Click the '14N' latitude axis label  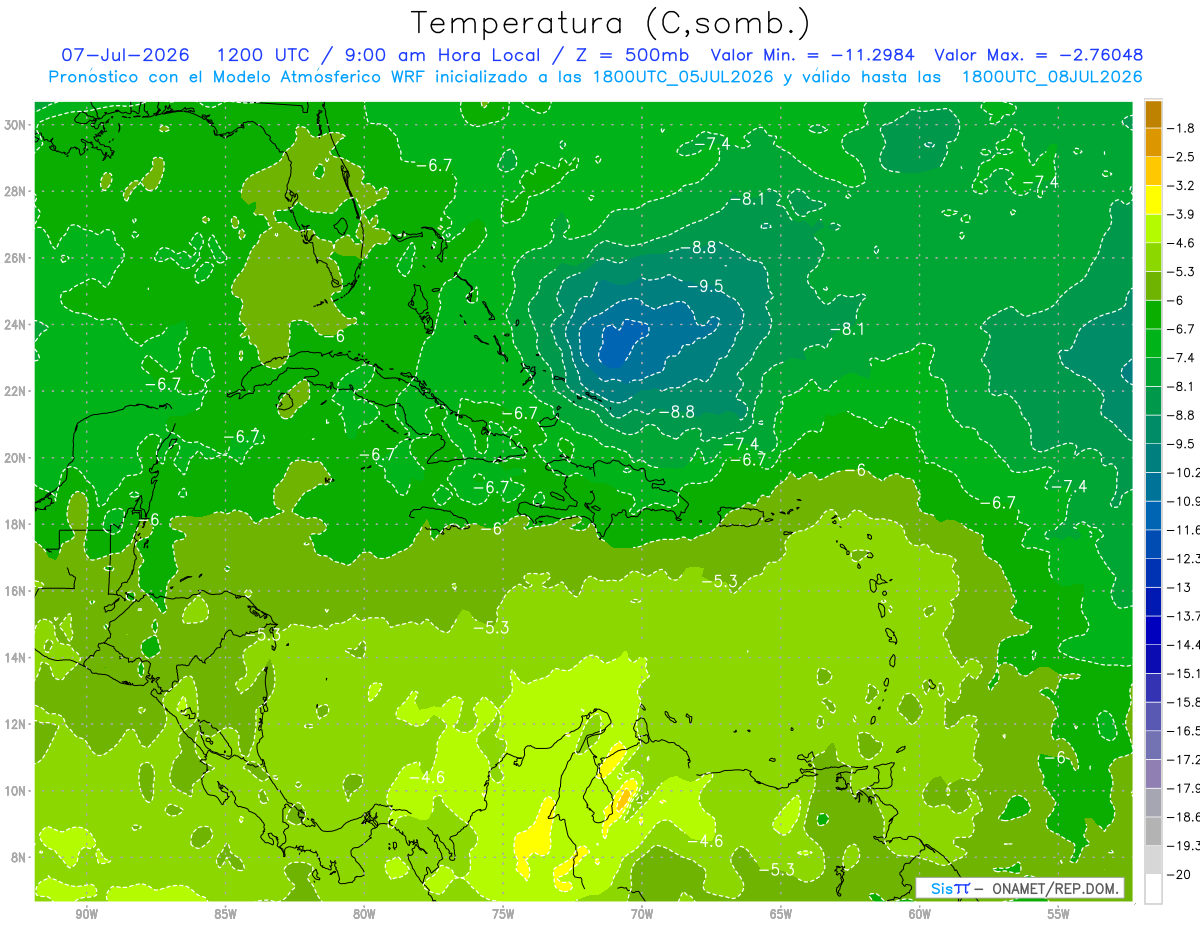point(16,657)
